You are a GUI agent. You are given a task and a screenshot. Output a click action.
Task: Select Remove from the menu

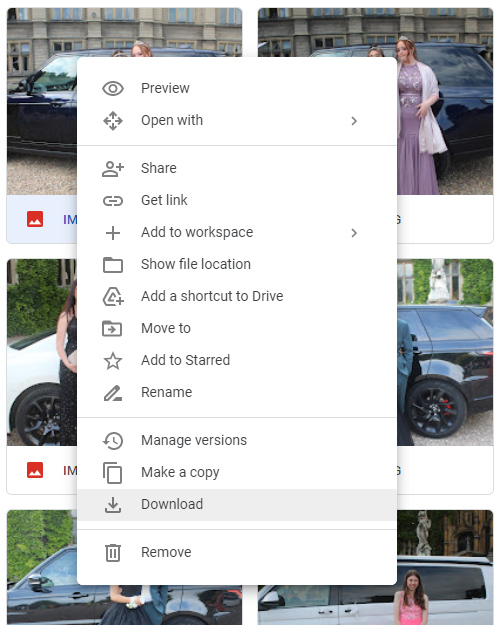tap(237, 552)
